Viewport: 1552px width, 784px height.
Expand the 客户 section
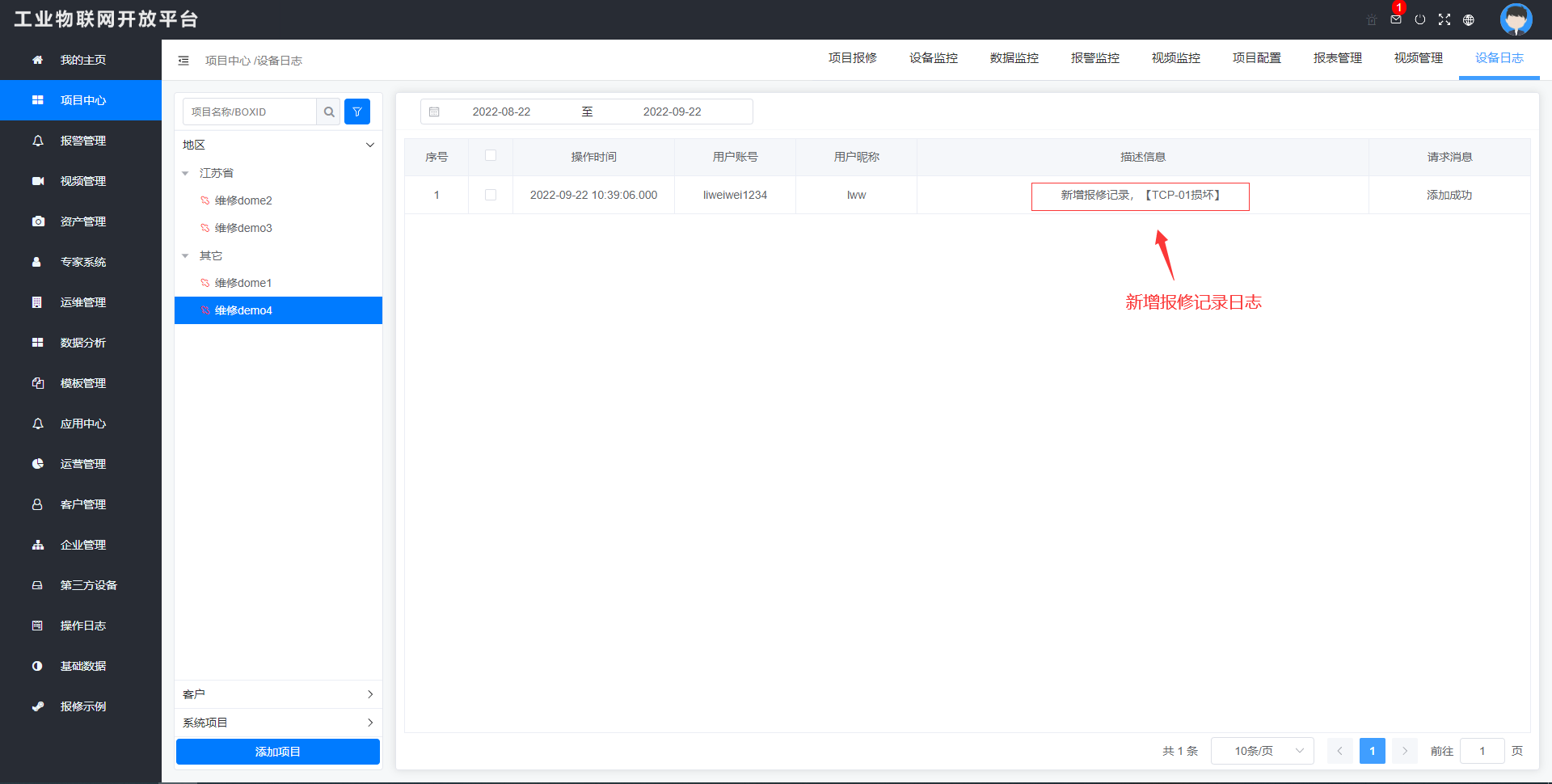tap(278, 694)
